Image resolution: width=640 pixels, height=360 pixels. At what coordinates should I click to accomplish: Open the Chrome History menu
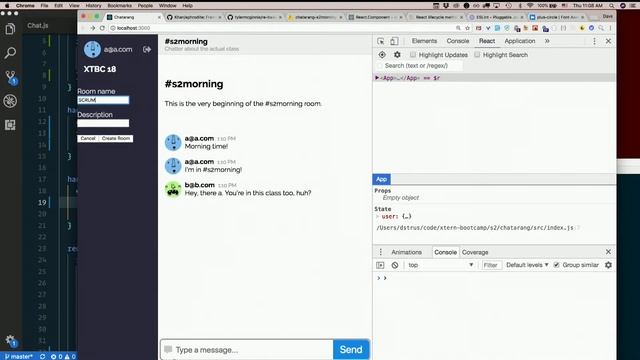(x=93, y=6)
